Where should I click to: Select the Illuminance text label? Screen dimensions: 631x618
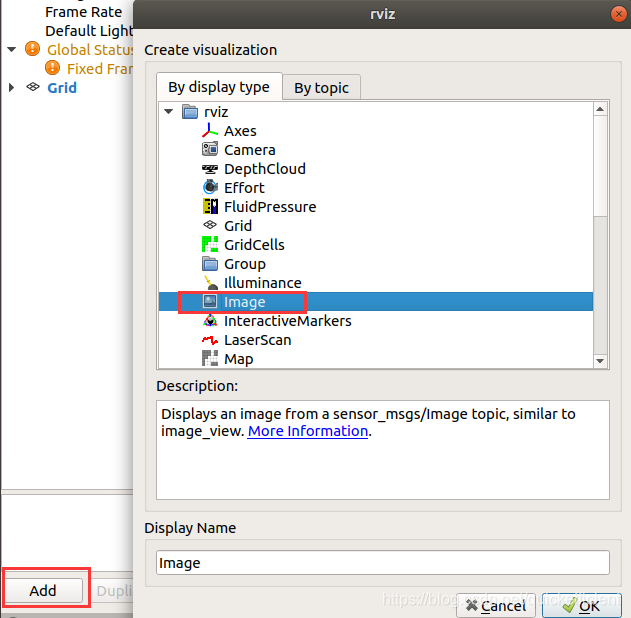click(263, 283)
